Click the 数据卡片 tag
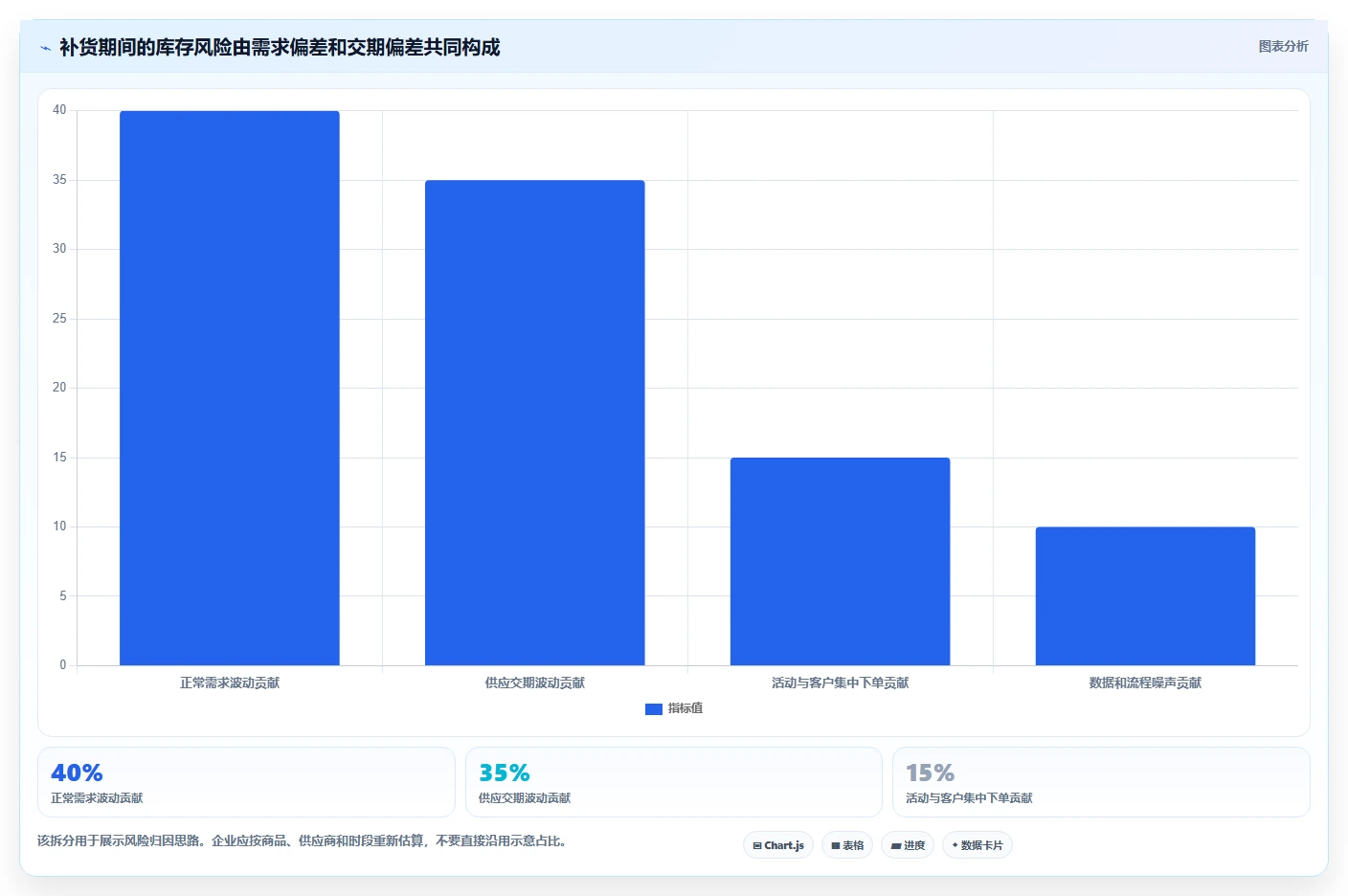Image resolution: width=1348 pixels, height=896 pixels. pos(977,845)
